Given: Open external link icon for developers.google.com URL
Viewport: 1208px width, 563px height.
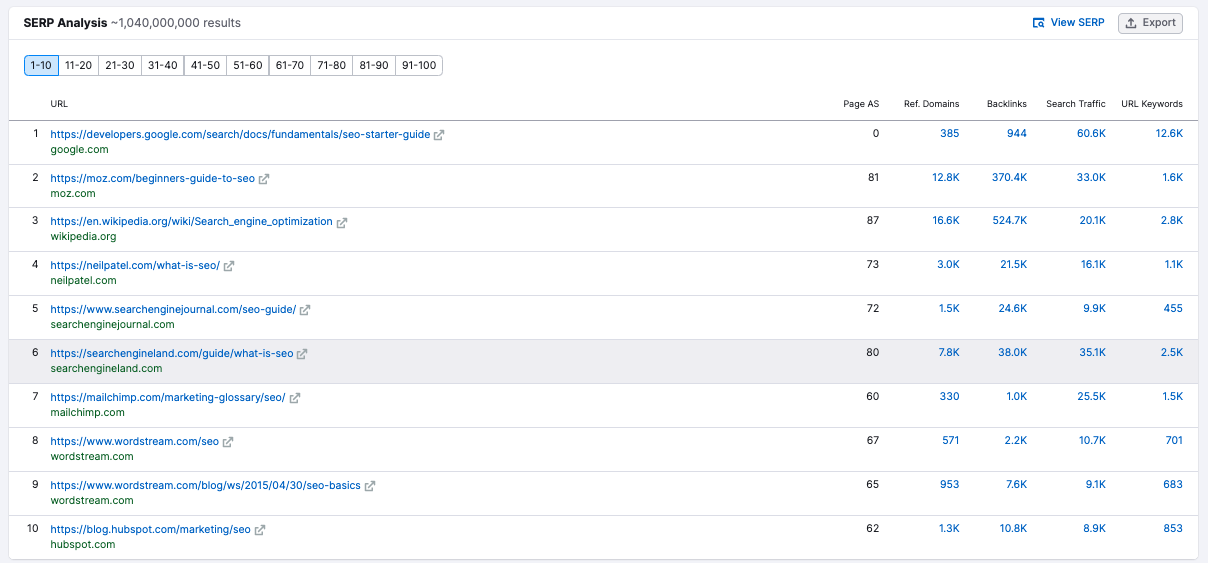Looking at the screenshot, I should coord(439,135).
